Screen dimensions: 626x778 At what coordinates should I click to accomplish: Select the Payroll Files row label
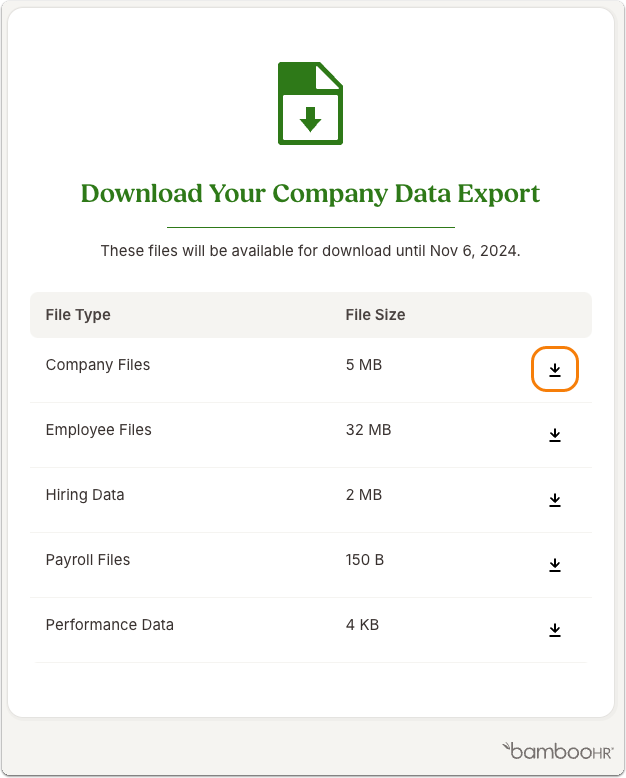[x=88, y=560]
